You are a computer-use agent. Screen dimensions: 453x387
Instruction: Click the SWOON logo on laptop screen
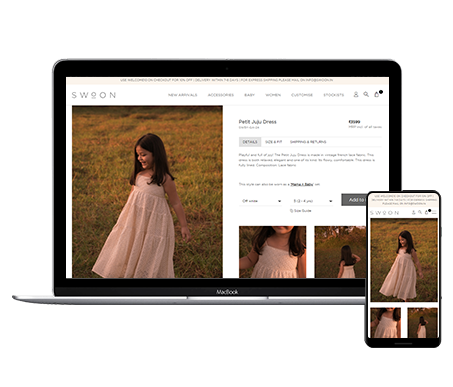[94, 95]
